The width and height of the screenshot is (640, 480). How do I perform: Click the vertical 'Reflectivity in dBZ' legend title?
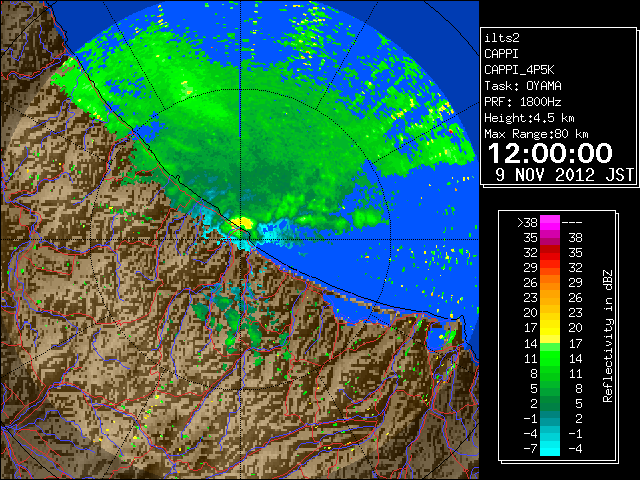click(x=607, y=336)
